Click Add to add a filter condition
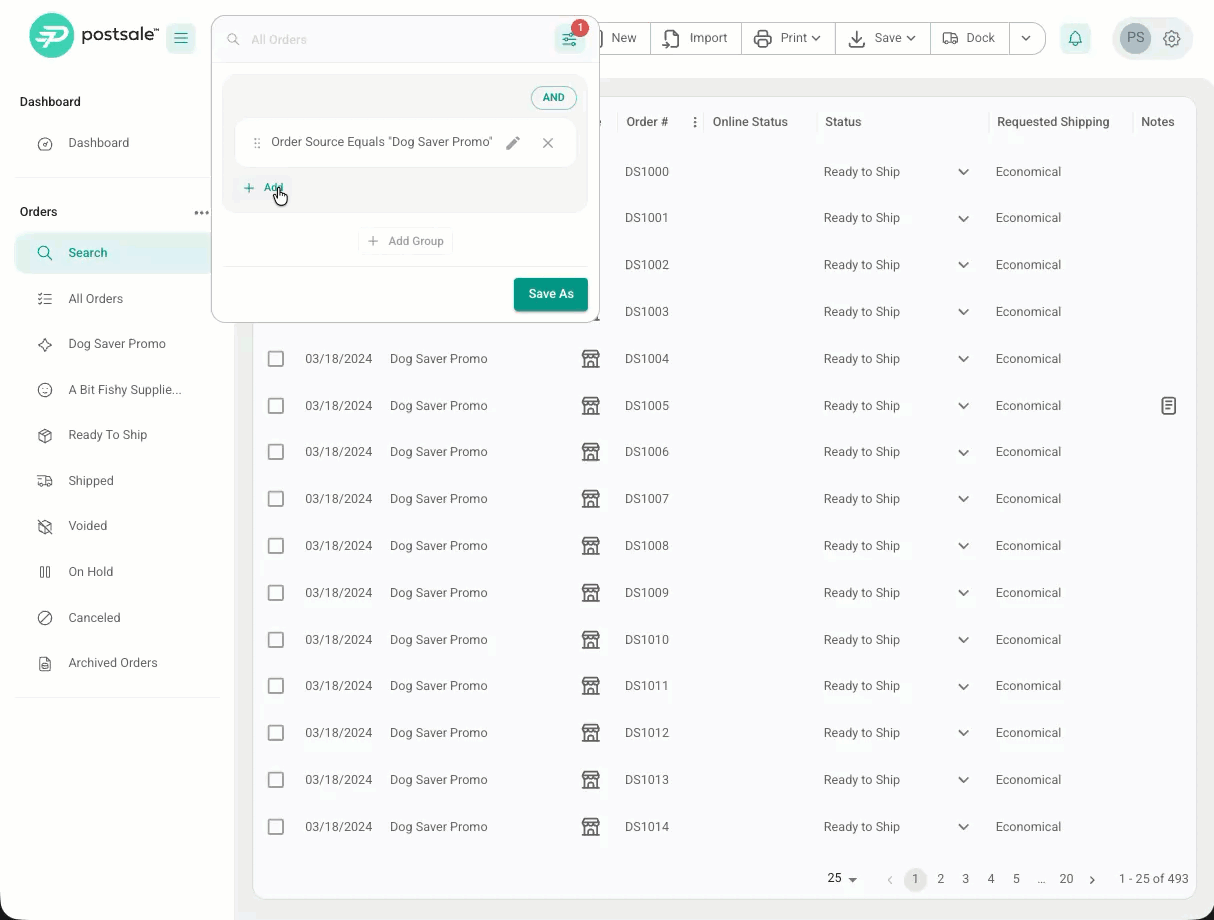 (264, 188)
